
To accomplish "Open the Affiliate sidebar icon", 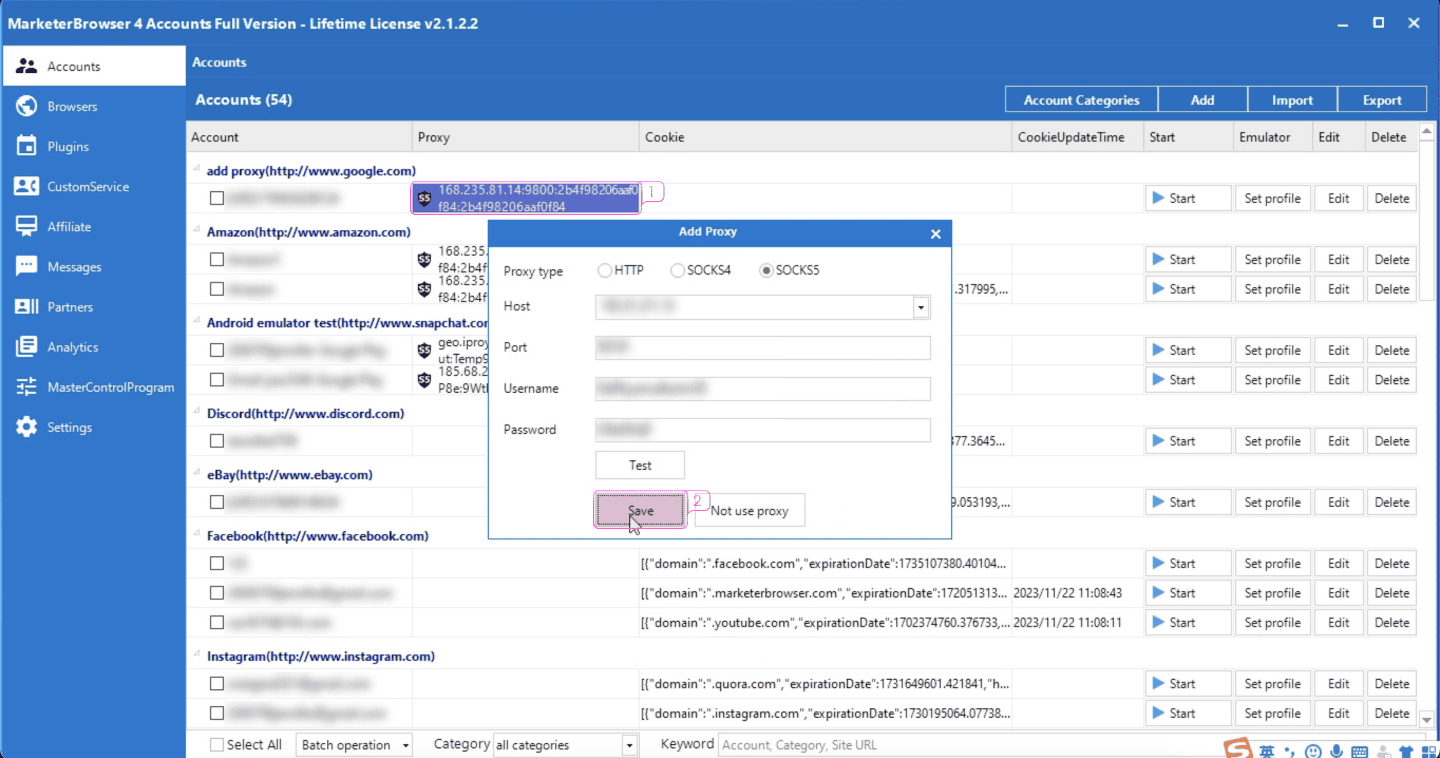I will [27, 226].
